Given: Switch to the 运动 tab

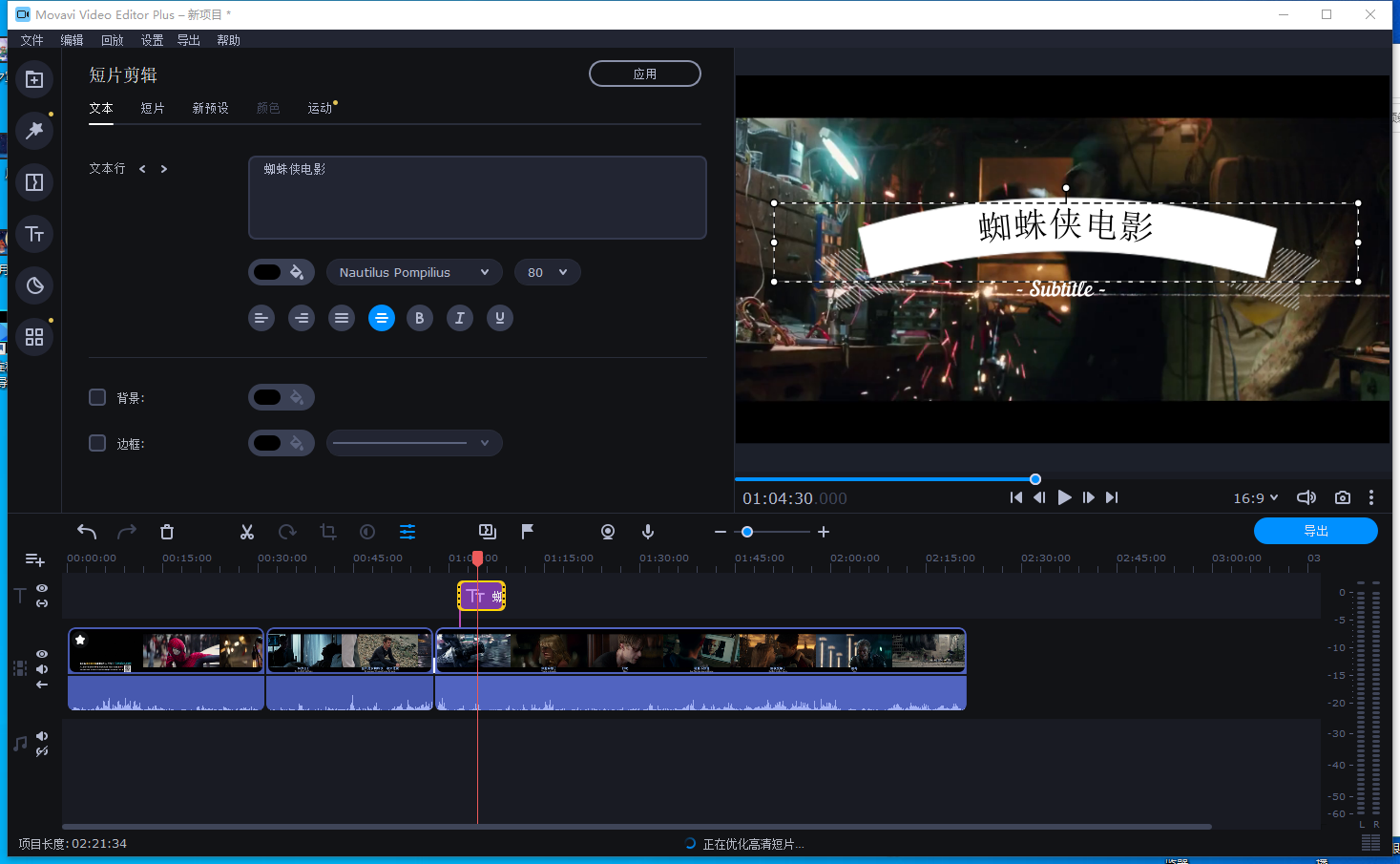Looking at the screenshot, I should [320, 108].
